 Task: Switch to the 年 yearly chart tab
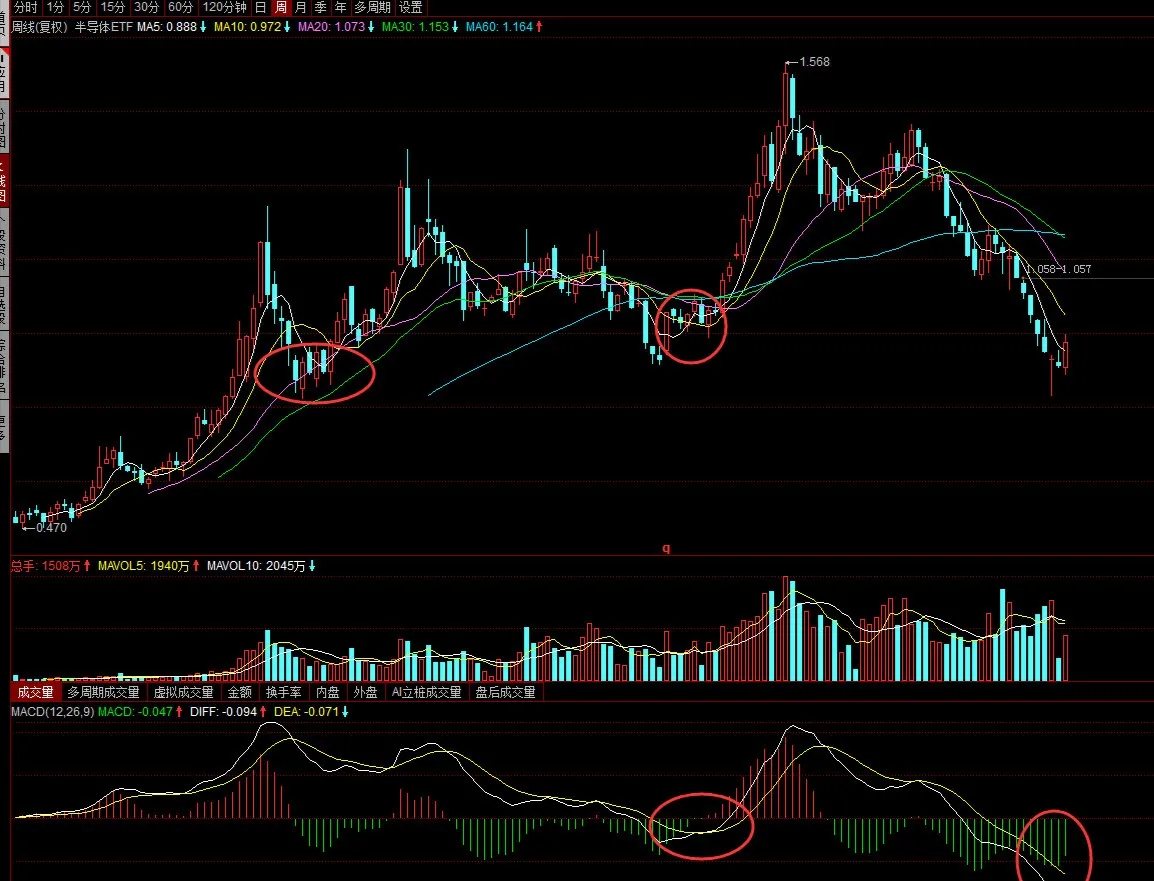coord(340,7)
